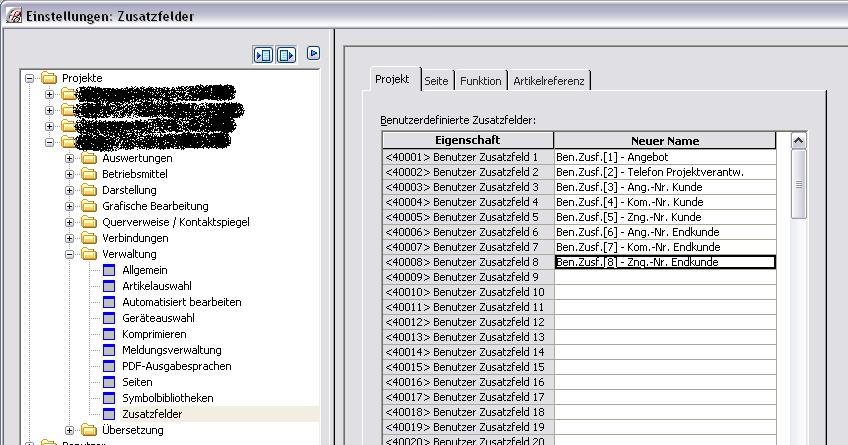This screenshot has width=848, height=445.
Task: Click '<40010> Benutzer Zusatzfeld 10' row
Action: 468,292
